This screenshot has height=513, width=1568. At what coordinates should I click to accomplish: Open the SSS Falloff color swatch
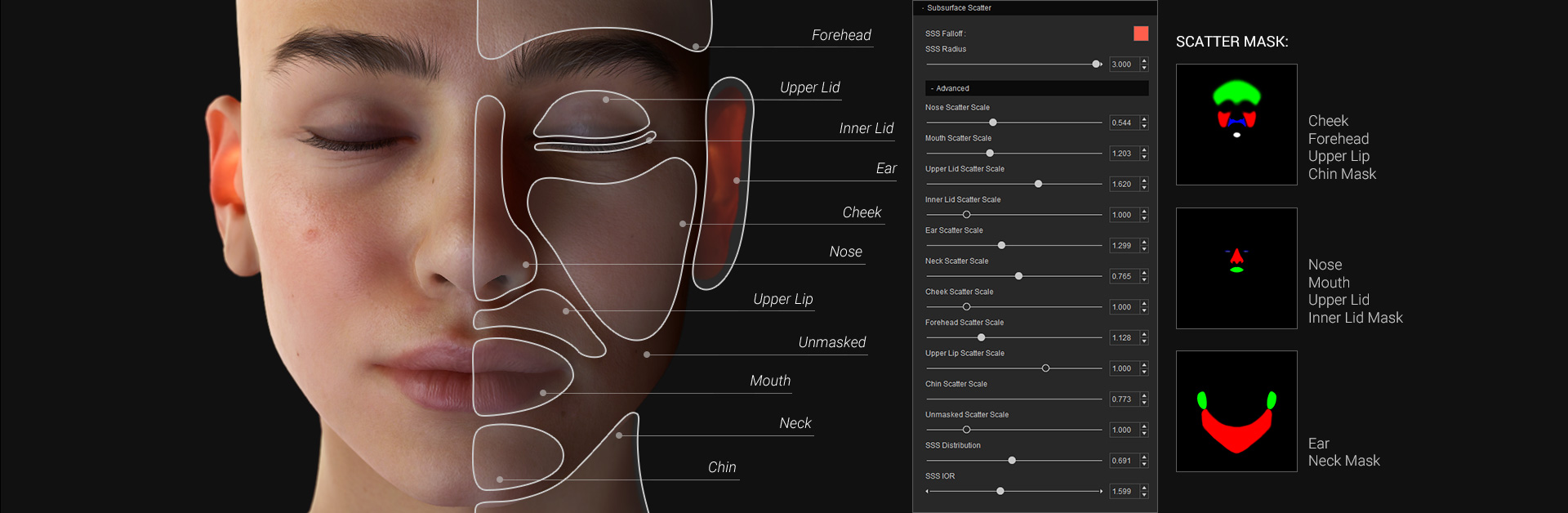click(x=1141, y=33)
